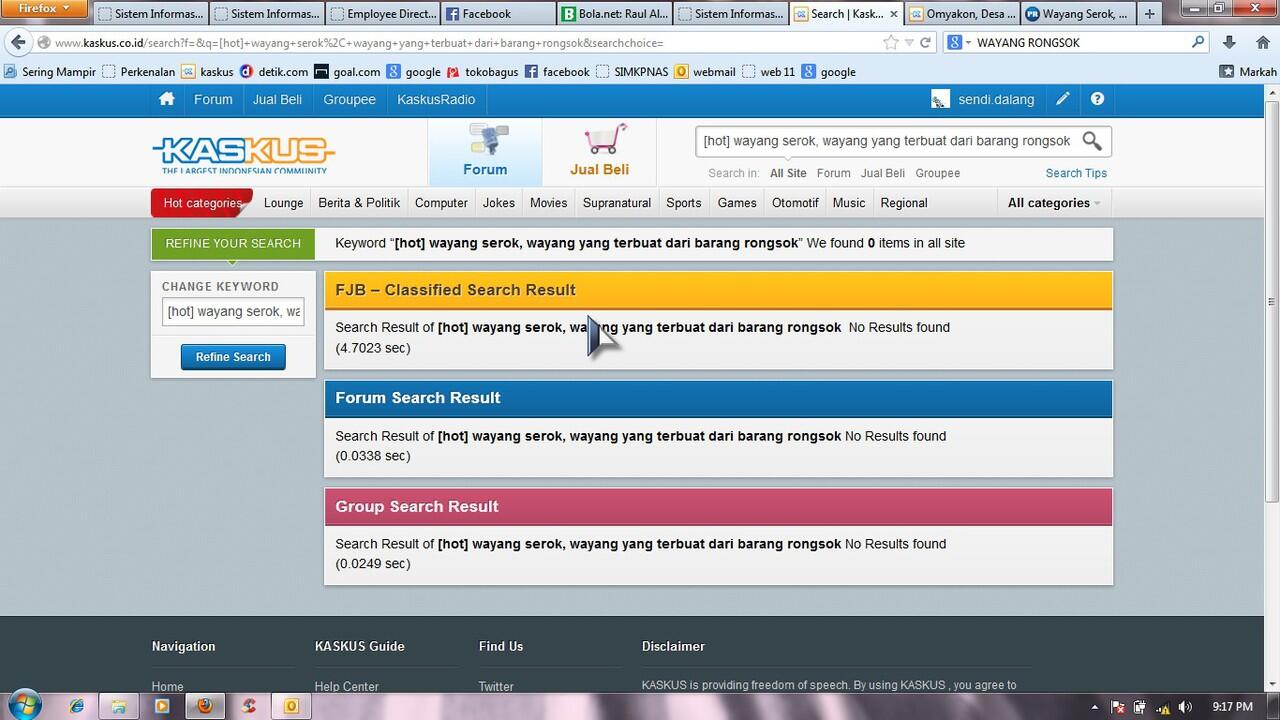
Task: Go back using the browser back arrow
Action: [17, 43]
